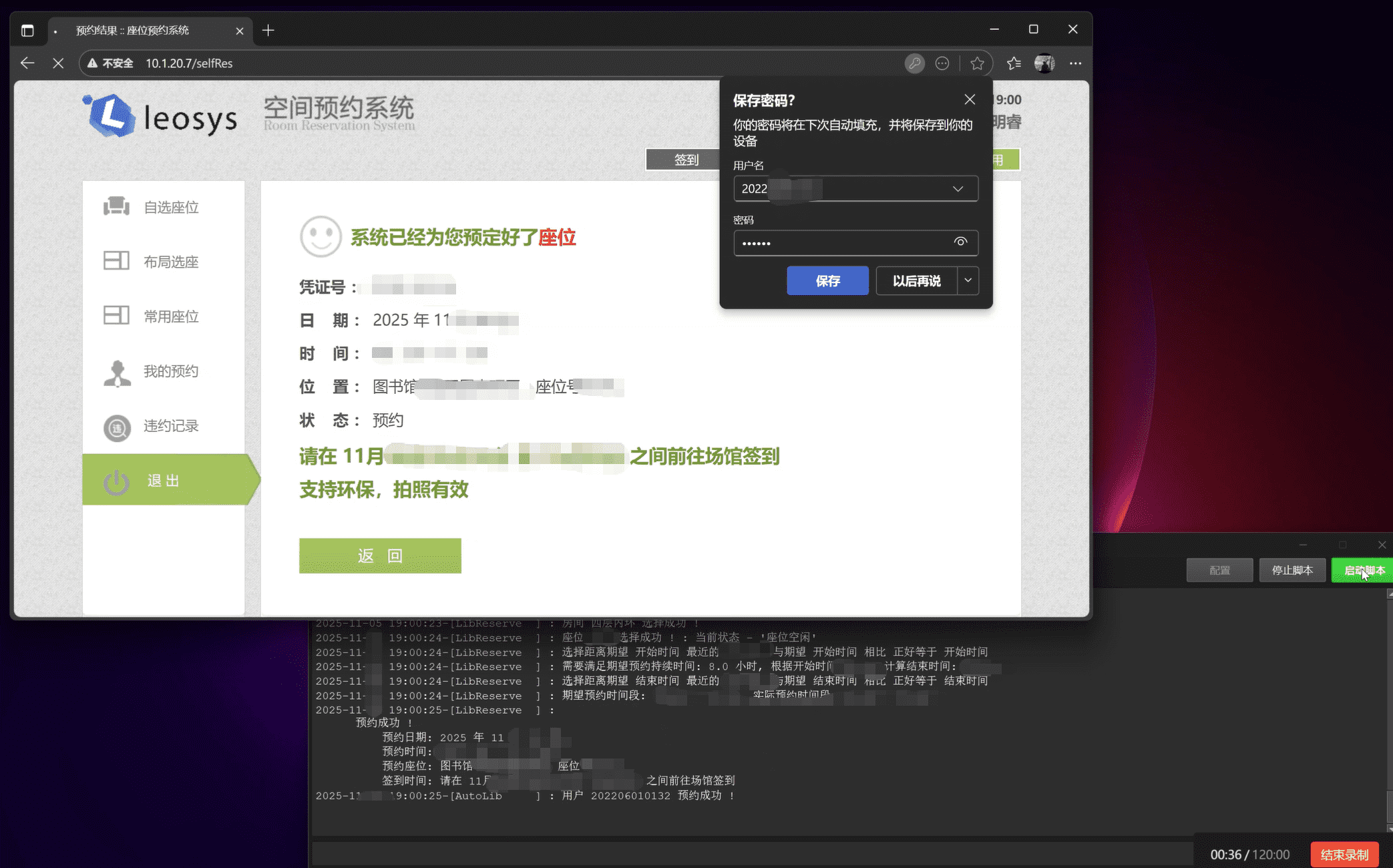Open the username dropdown in save password dialog
The width and height of the screenshot is (1393, 868).
[x=958, y=188]
